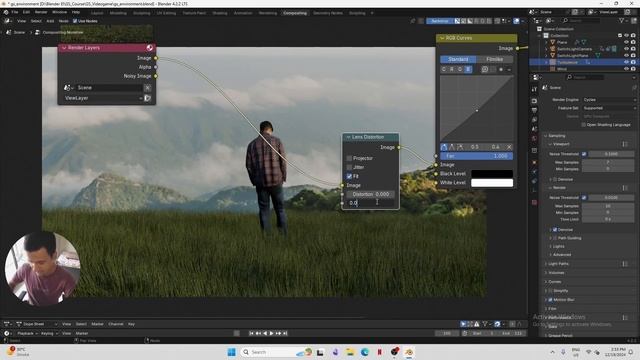Screen dimensions: 640x360
Task: Hide the Plane object in viewport
Action: [626, 42]
